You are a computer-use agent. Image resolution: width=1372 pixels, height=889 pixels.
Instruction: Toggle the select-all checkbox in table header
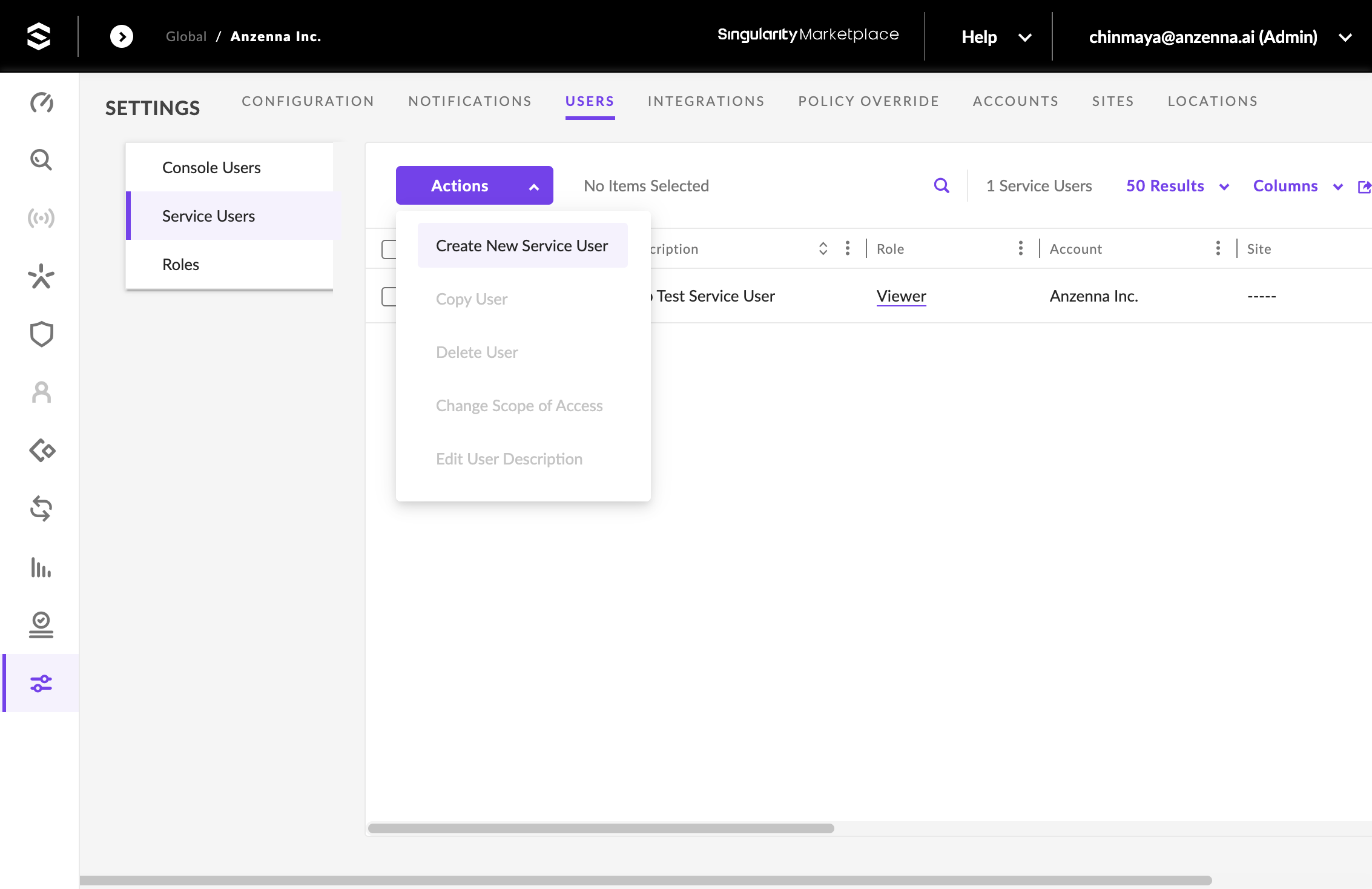[388, 249]
